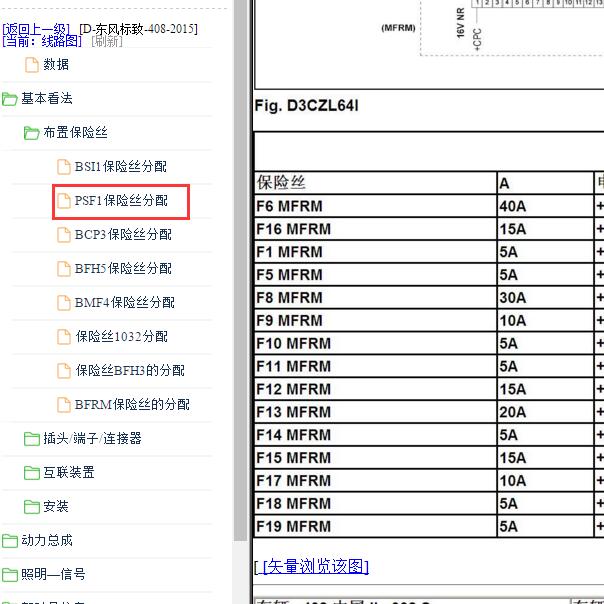Click the F15 MFRM table cell
Screen dimensions: 604x604
point(376,457)
